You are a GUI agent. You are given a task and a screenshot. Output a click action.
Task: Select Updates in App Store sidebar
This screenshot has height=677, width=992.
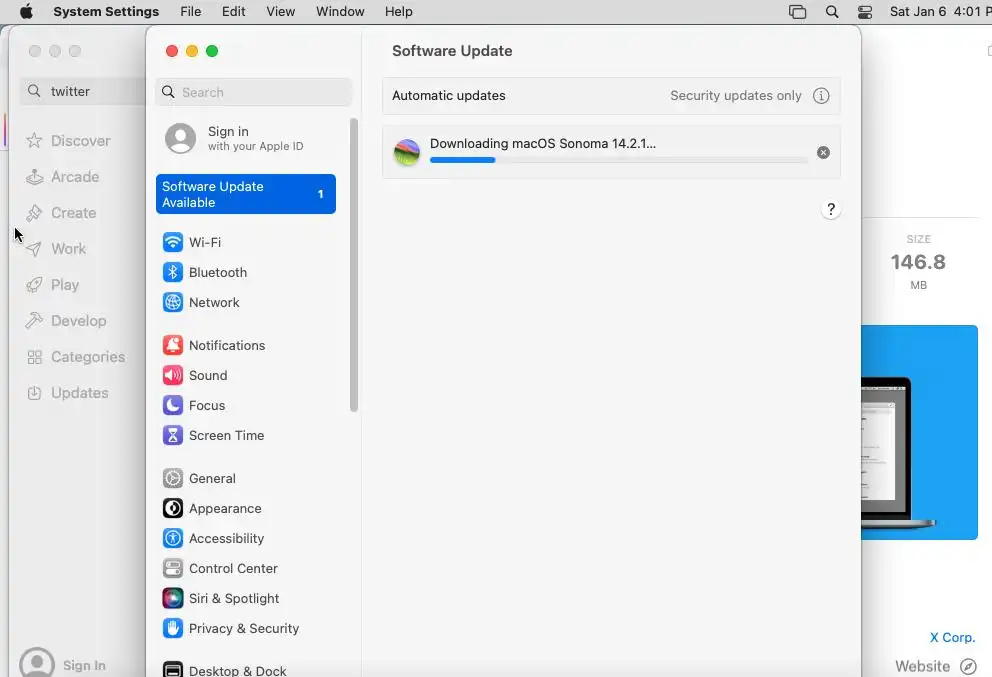(67, 393)
